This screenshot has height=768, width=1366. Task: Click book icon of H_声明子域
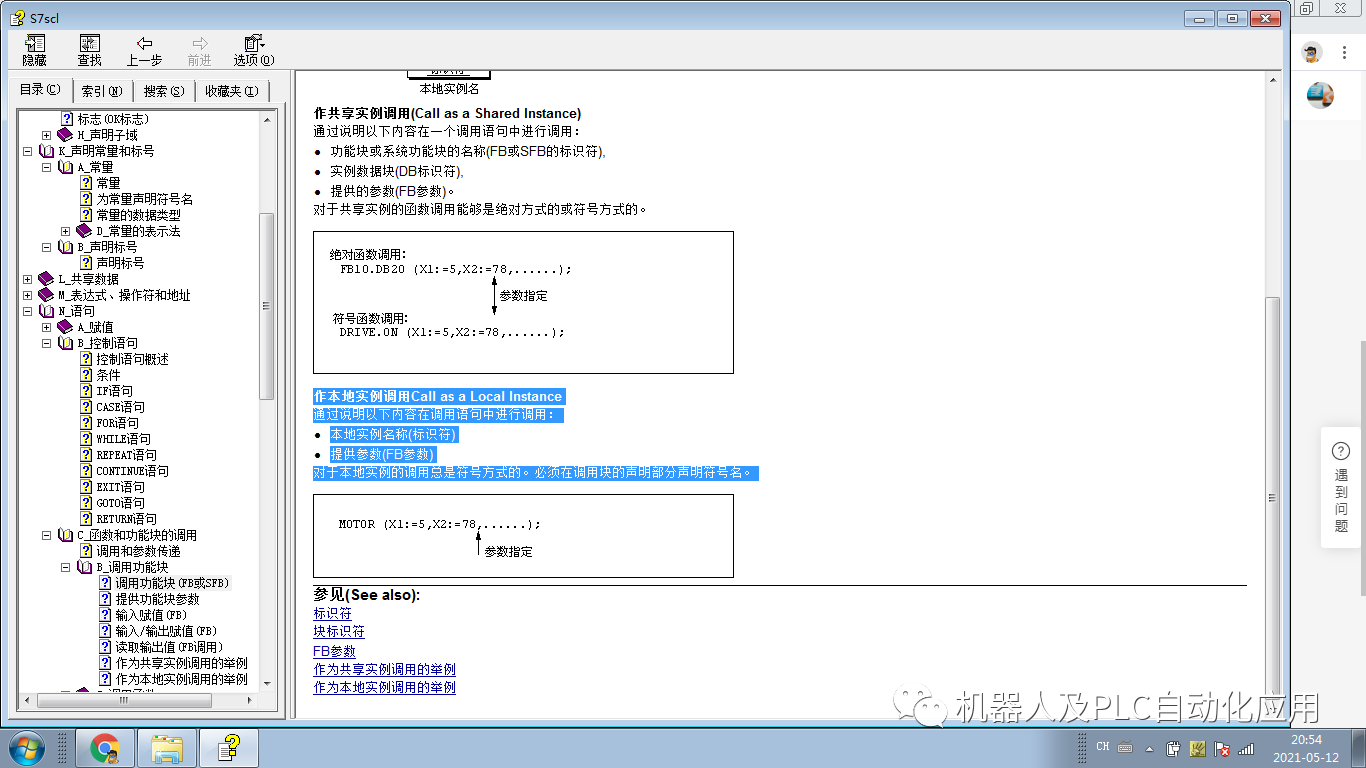tap(65, 135)
